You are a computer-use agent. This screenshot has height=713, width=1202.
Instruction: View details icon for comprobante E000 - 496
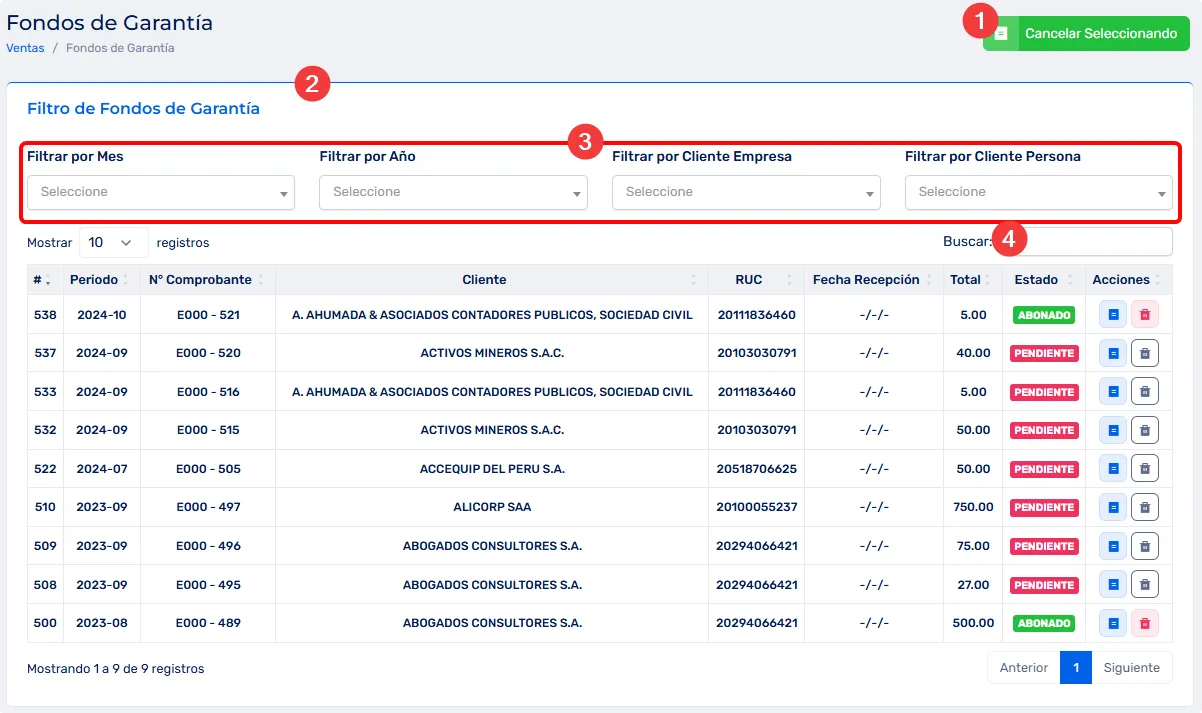tap(1113, 546)
